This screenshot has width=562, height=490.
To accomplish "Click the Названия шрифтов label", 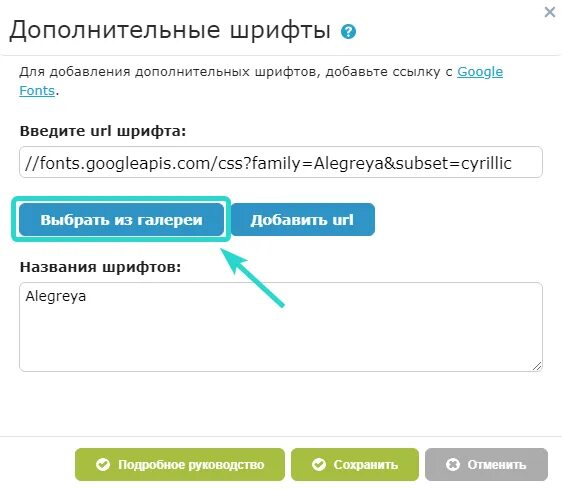I will pos(100,267).
